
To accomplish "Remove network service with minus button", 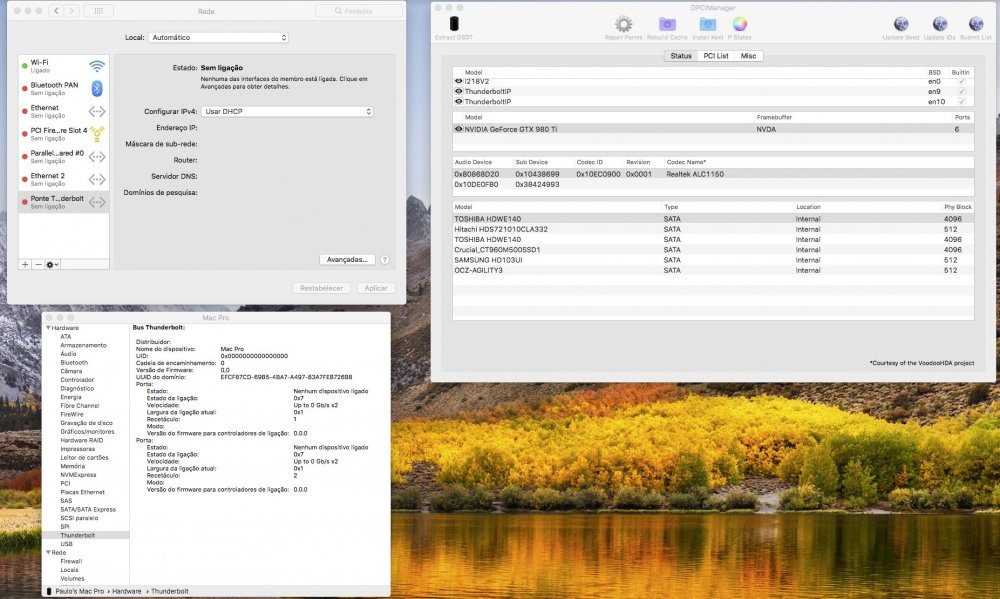I will [x=38, y=264].
